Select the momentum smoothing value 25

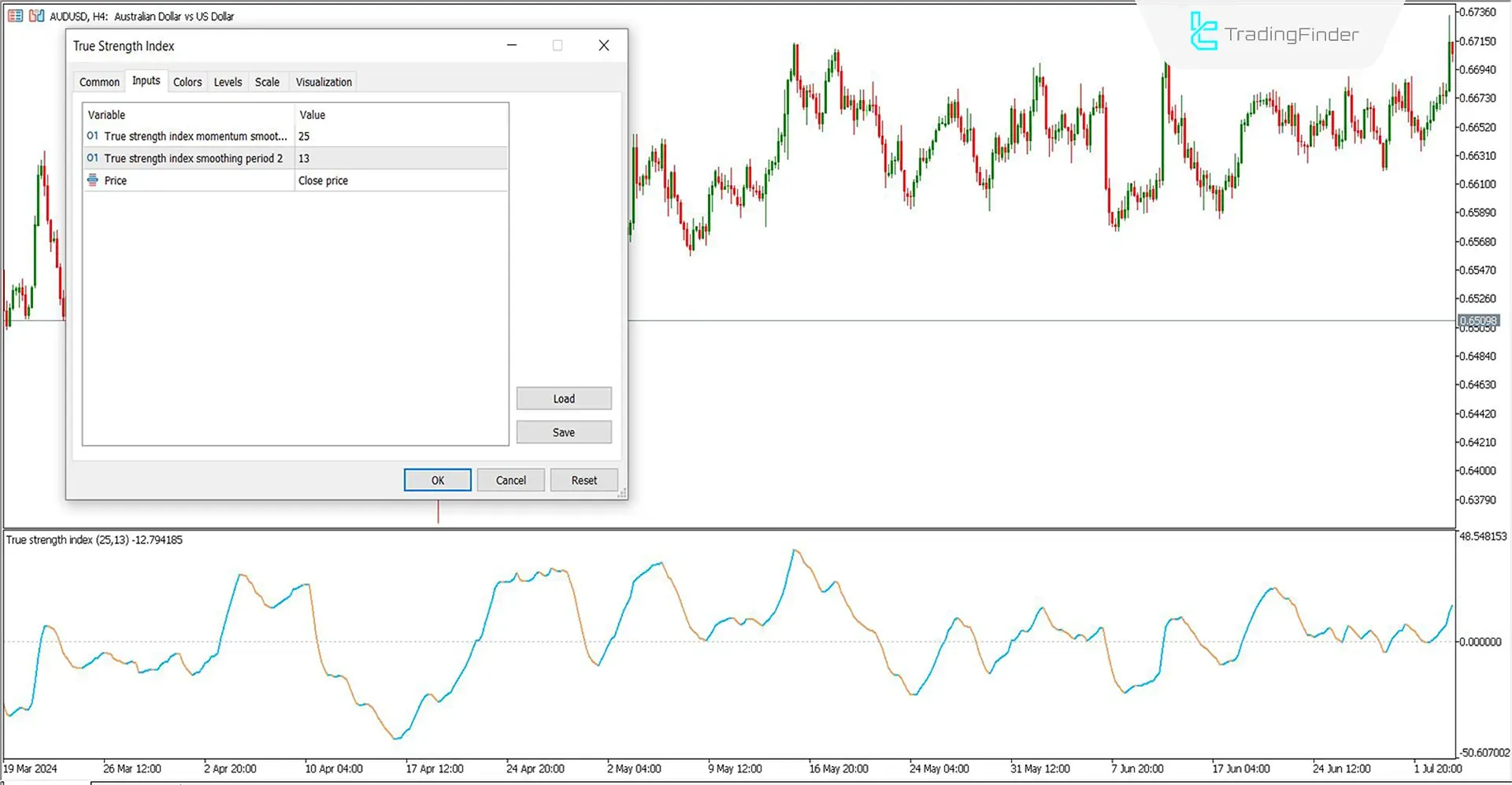[401, 136]
